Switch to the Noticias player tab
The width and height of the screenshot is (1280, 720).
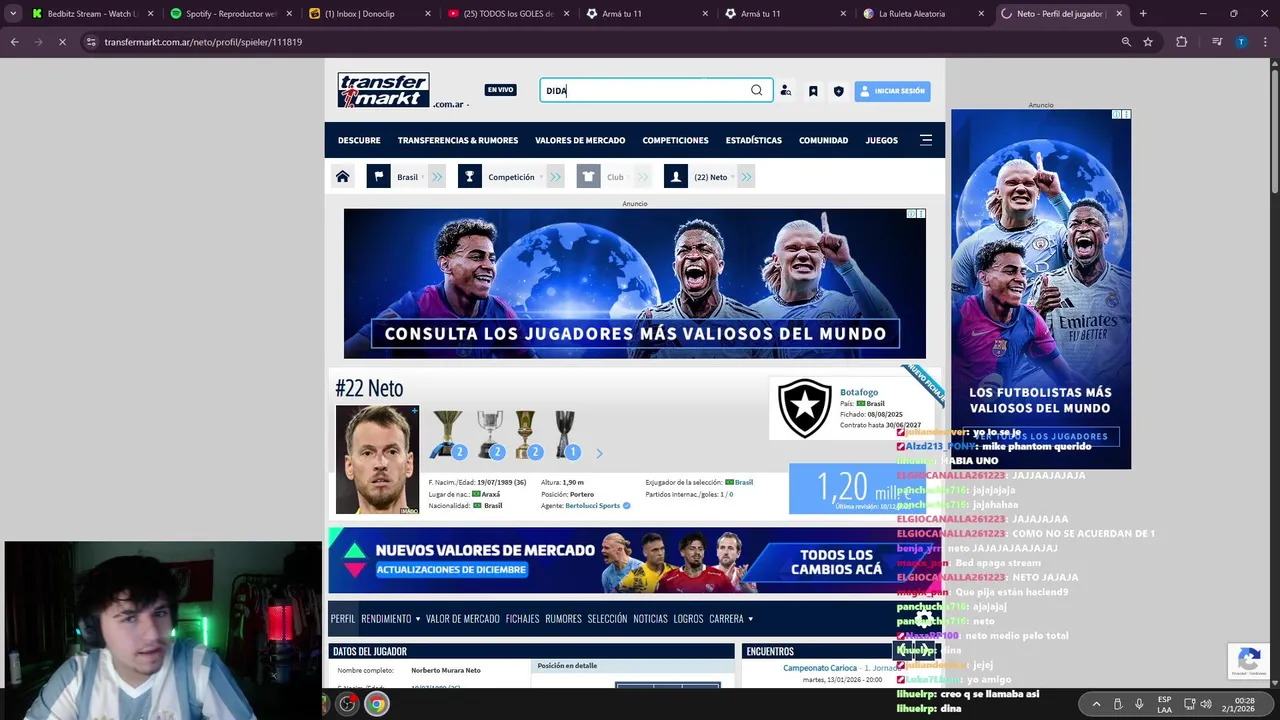pyautogui.click(x=650, y=619)
